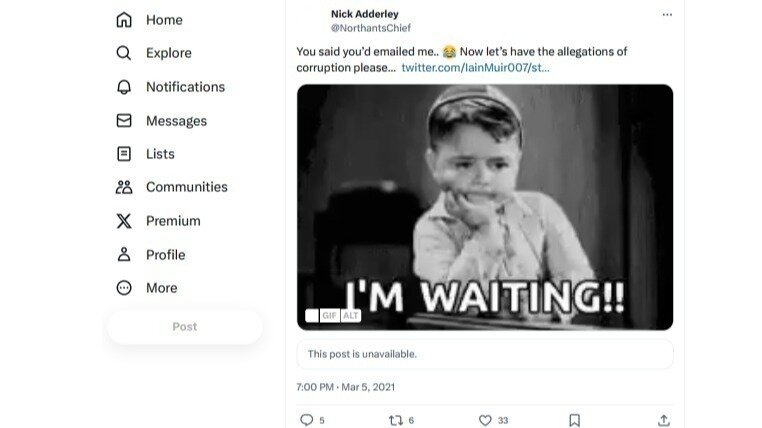The height and width of the screenshot is (428, 762).
Task: Open the tweet's three-dot options menu
Action: point(667,15)
